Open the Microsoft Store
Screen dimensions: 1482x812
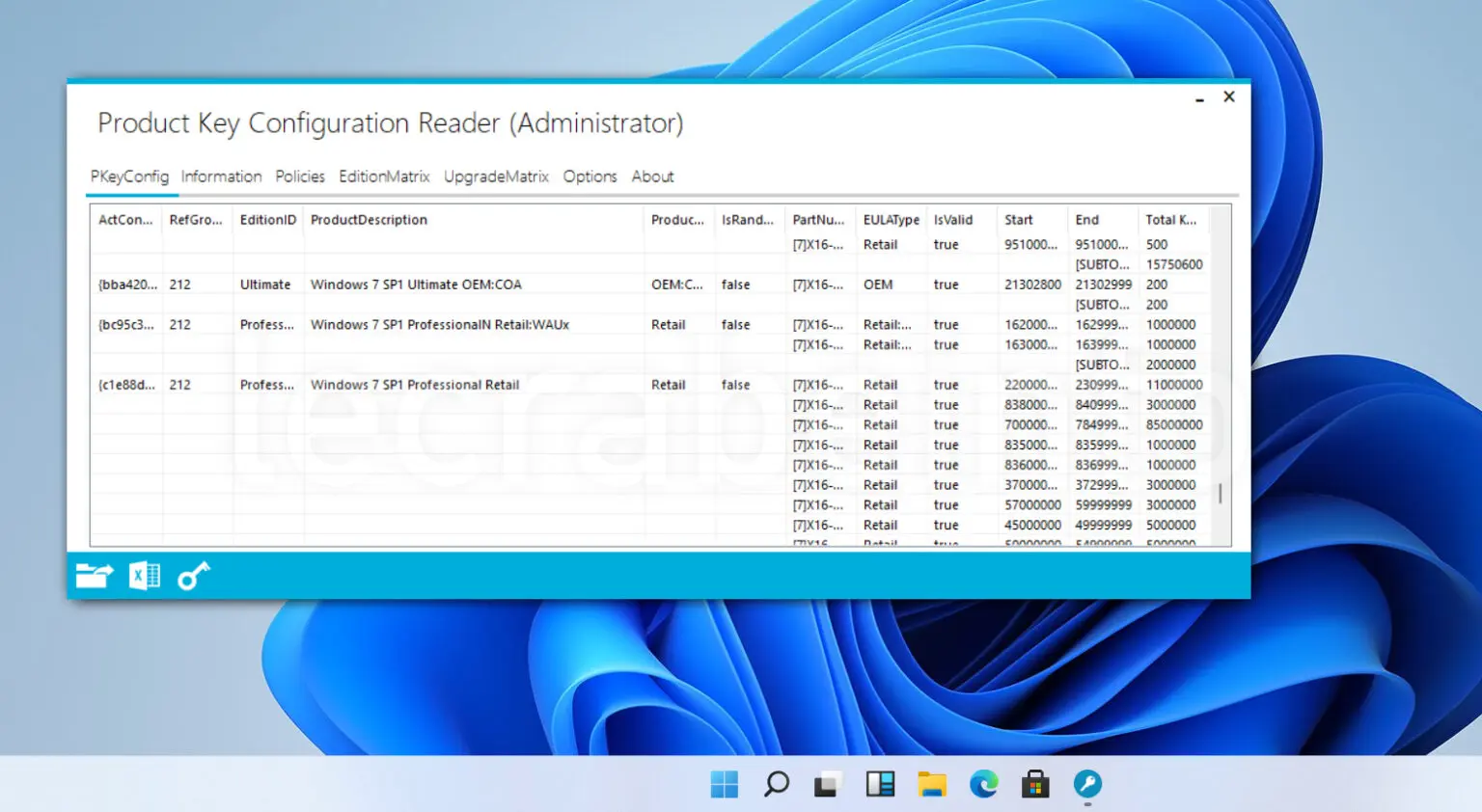pyautogui.click(x=1035, y=784)
